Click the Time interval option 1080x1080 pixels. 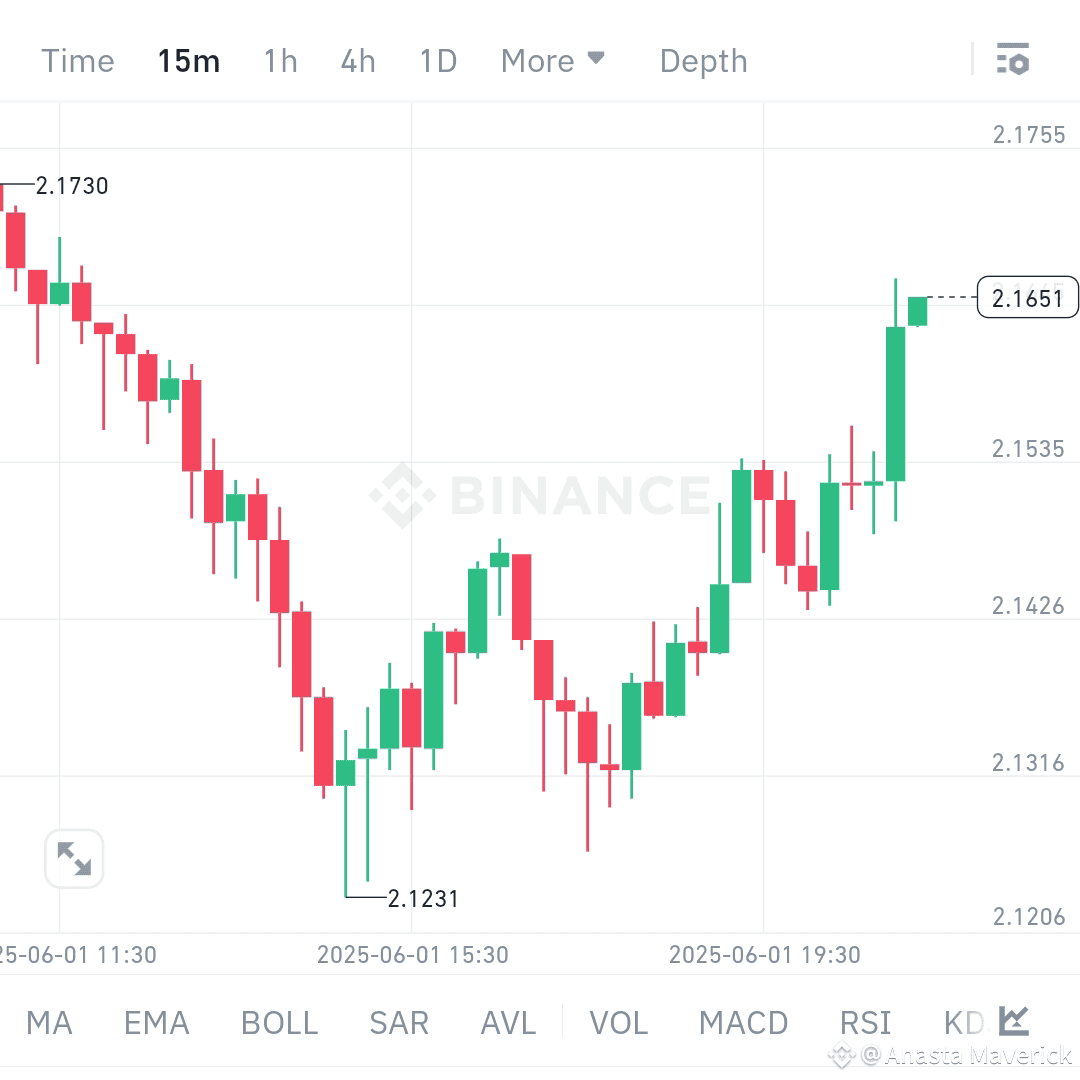pos(77,60)
